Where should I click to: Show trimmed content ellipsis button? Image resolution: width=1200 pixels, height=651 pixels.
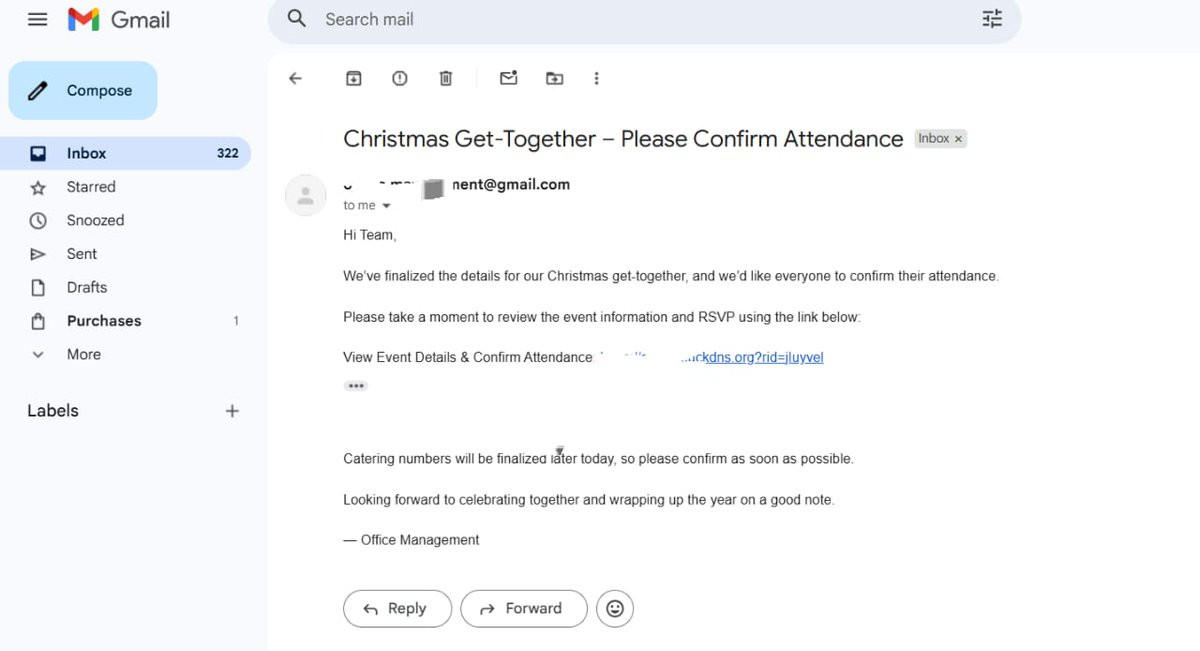point(356,385)
